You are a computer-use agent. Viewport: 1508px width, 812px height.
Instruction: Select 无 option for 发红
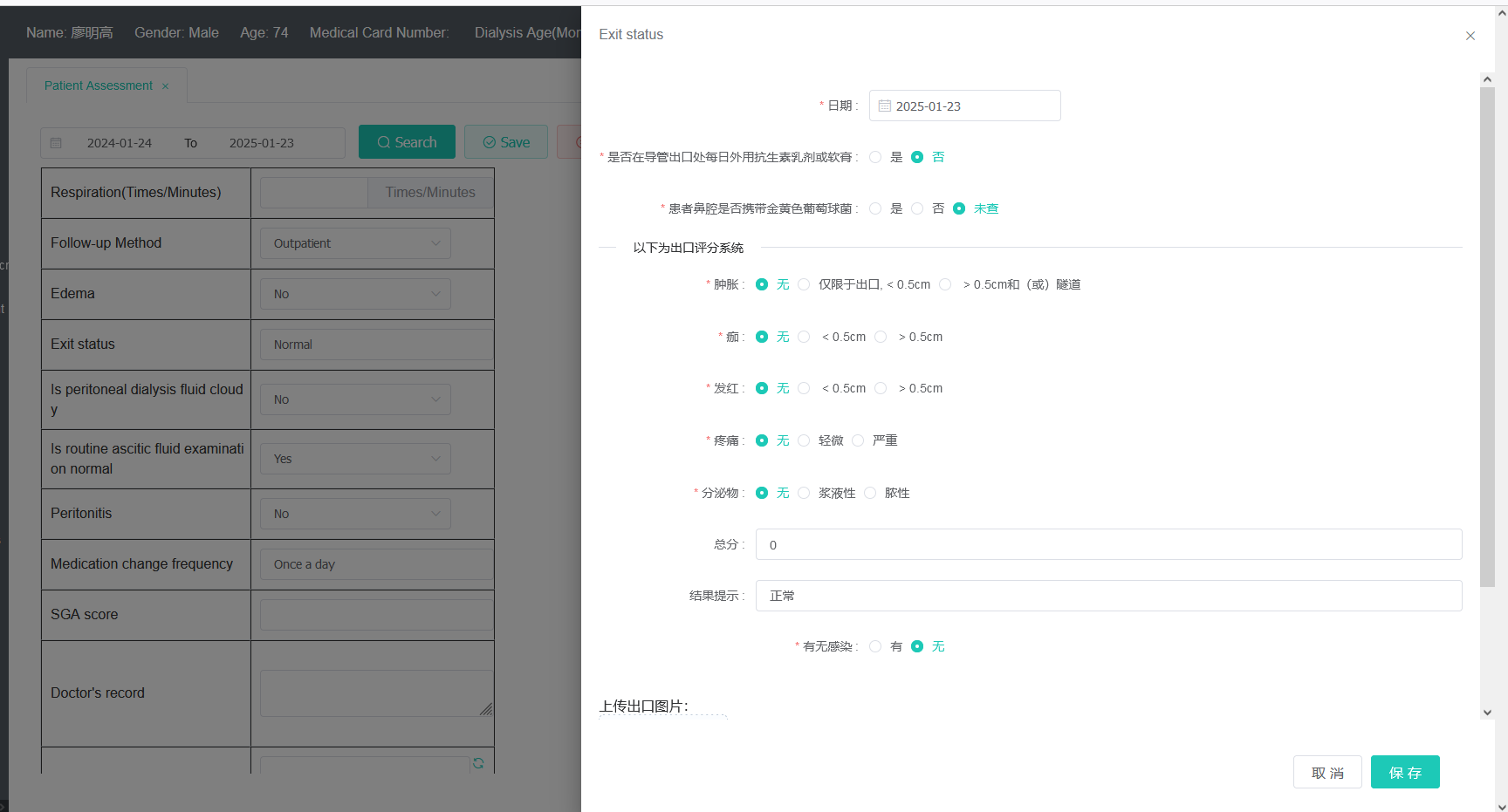pyautogui.click(x=762, y=388)
